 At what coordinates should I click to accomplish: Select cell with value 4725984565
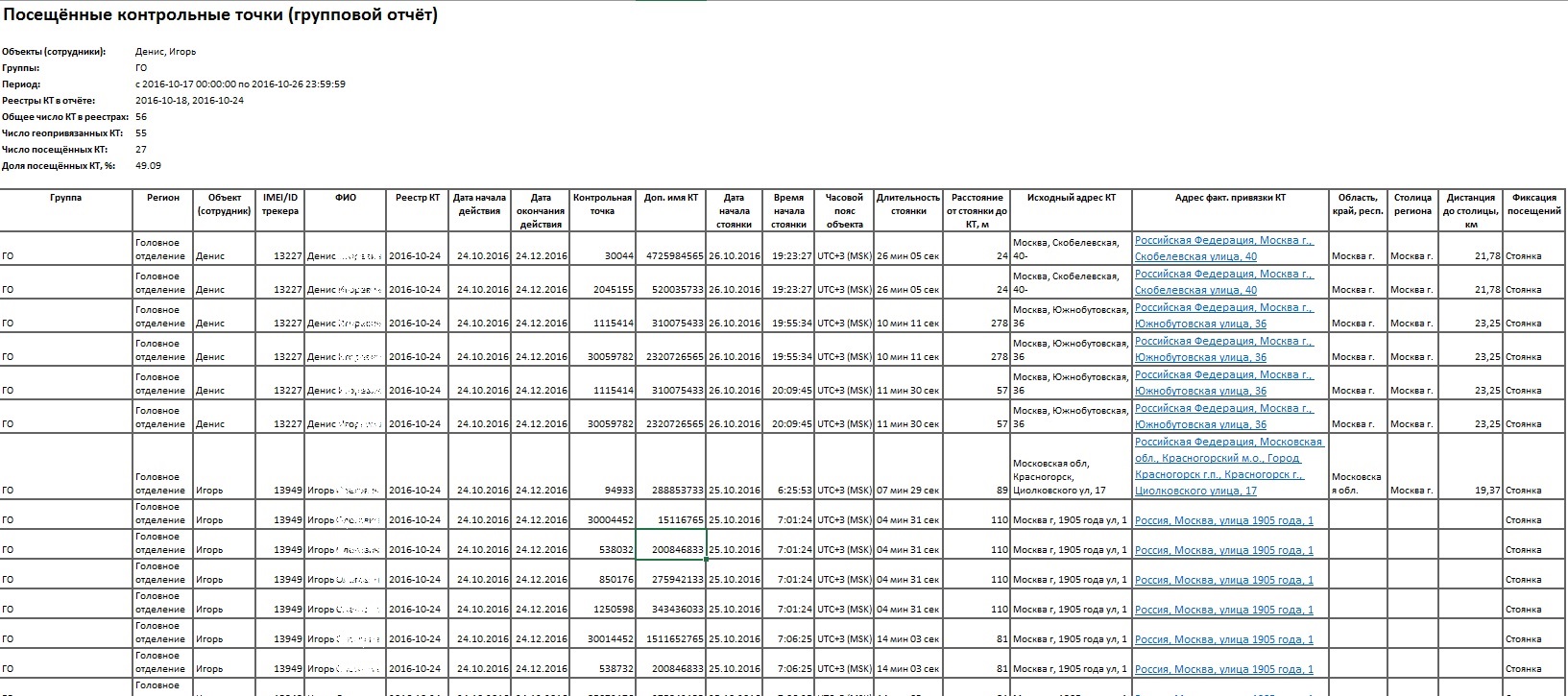tap(670, 256)
